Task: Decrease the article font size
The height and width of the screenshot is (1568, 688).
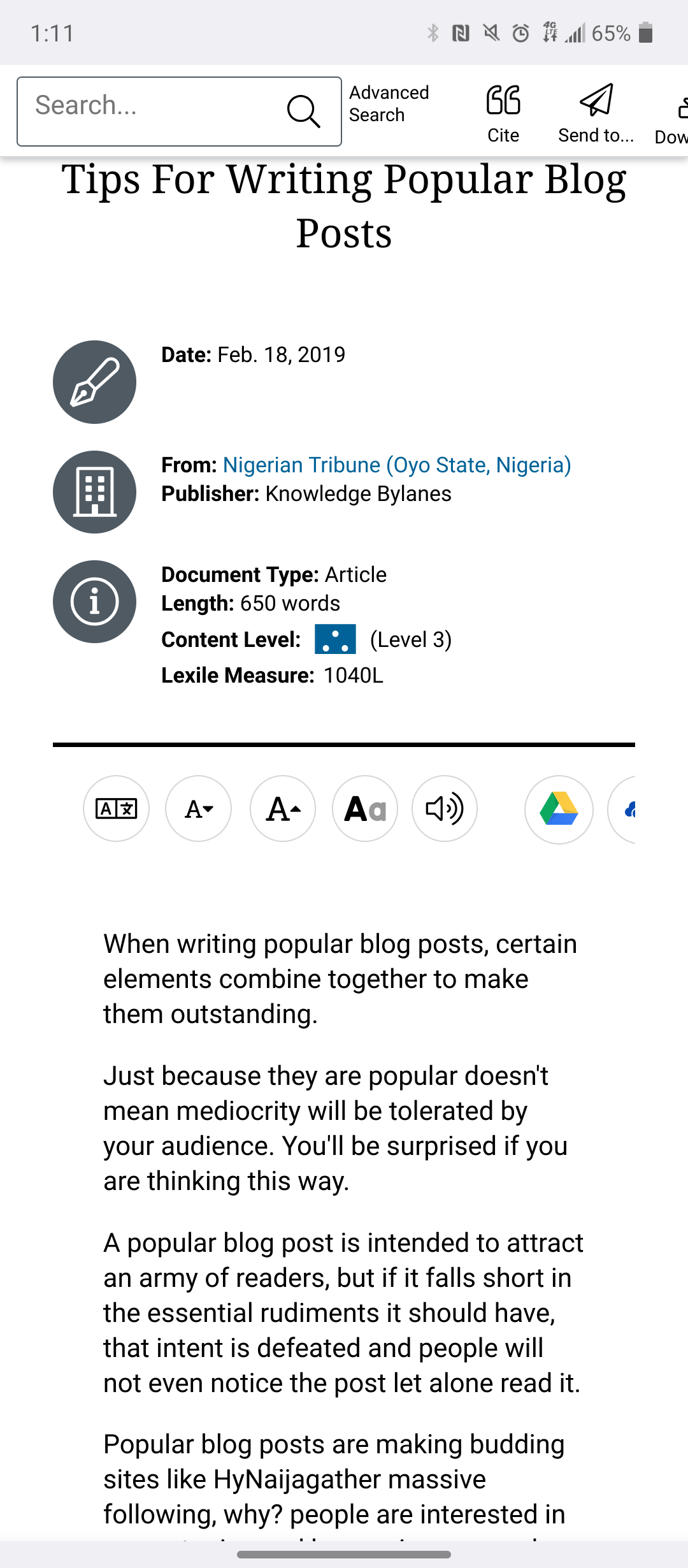Action: pyautogui.click(x=198, y=809)
